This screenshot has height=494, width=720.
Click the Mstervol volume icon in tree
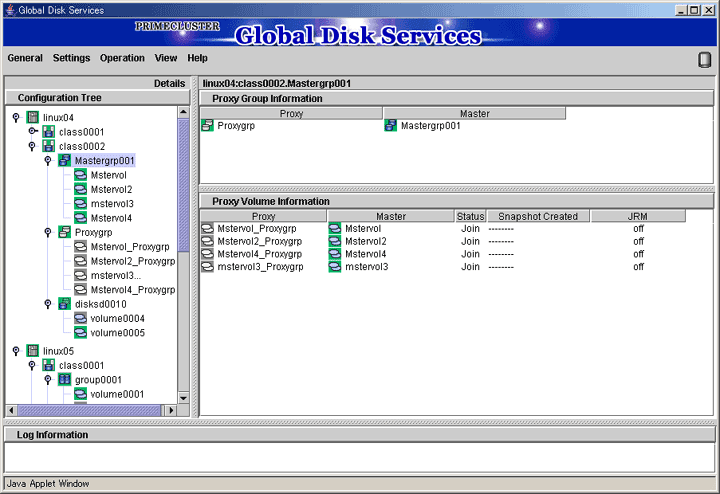(x=80, y=175)
